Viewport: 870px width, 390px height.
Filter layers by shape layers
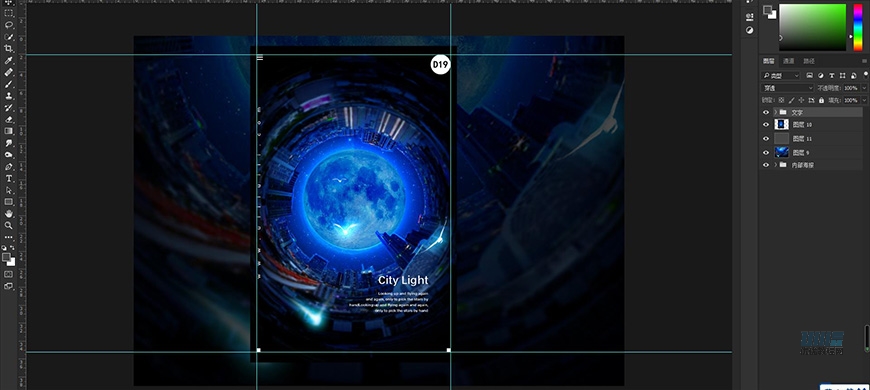tap(843, 75)
